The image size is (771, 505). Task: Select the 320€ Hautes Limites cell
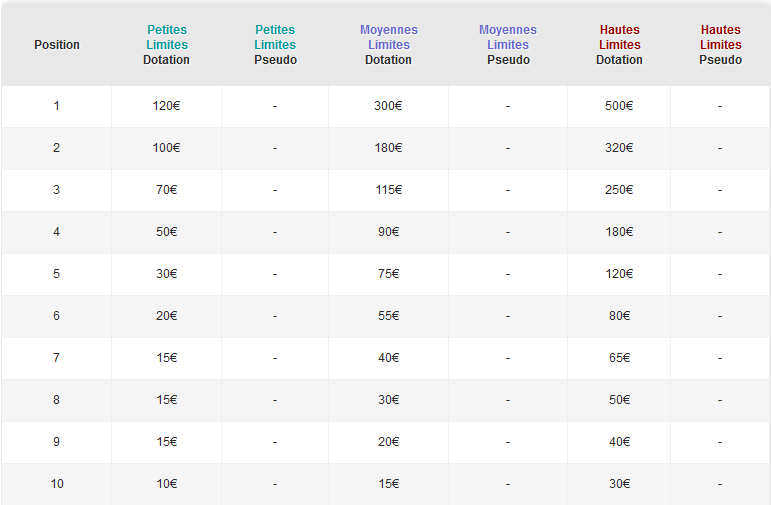(x=619, y=148)
